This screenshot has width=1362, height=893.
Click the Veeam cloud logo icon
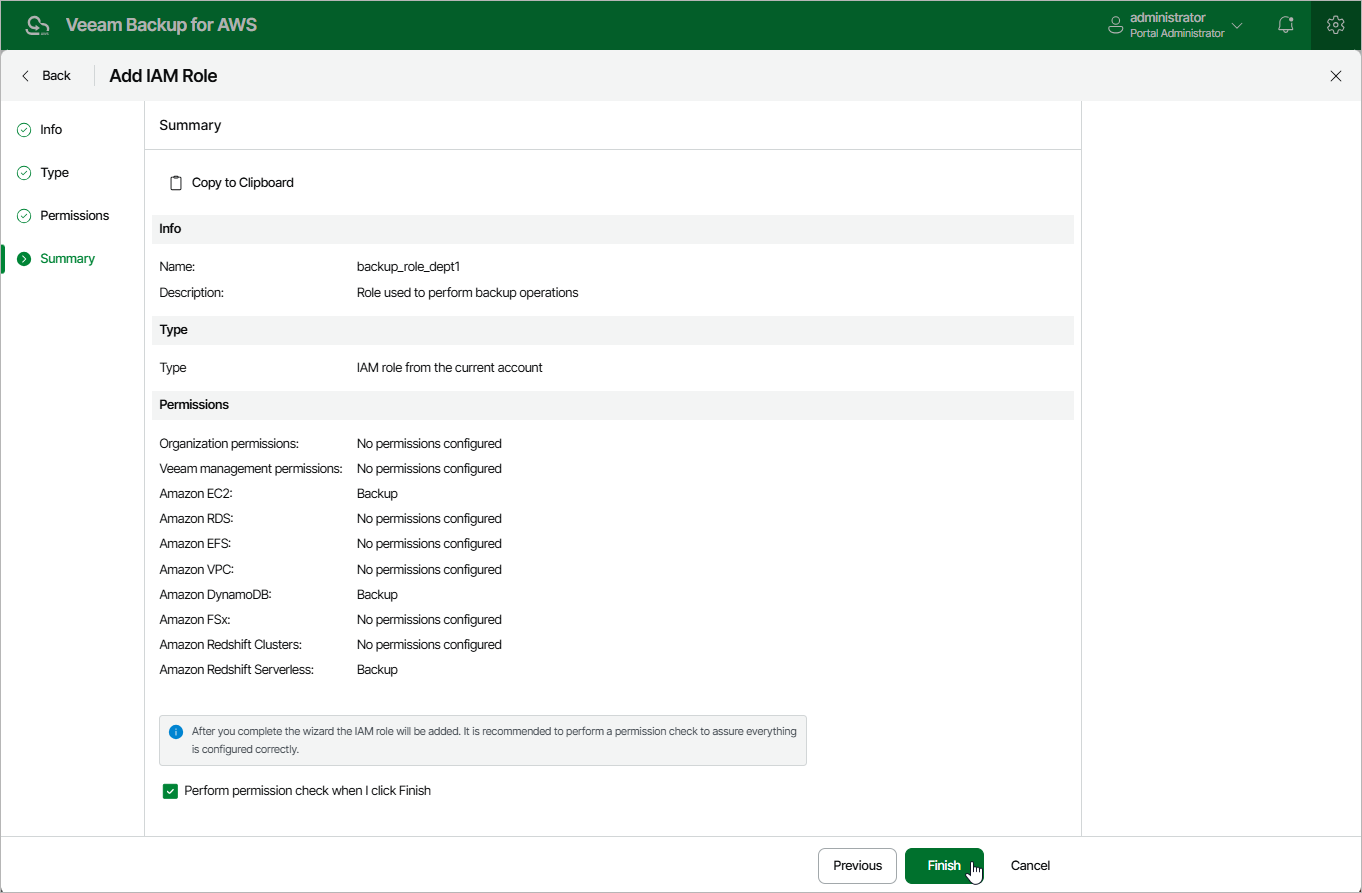pos(38,25)
